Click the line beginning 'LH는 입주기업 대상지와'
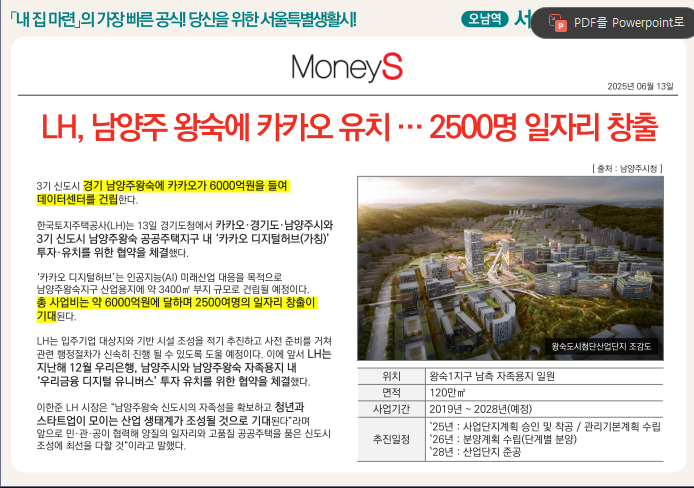The height and width of the screenshot is (488, 694). [x=184, y=341]
